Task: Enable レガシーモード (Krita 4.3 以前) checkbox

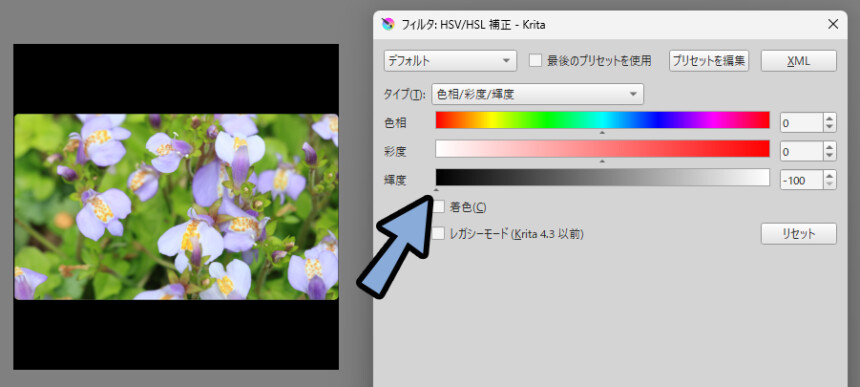Action: (439, 234)
